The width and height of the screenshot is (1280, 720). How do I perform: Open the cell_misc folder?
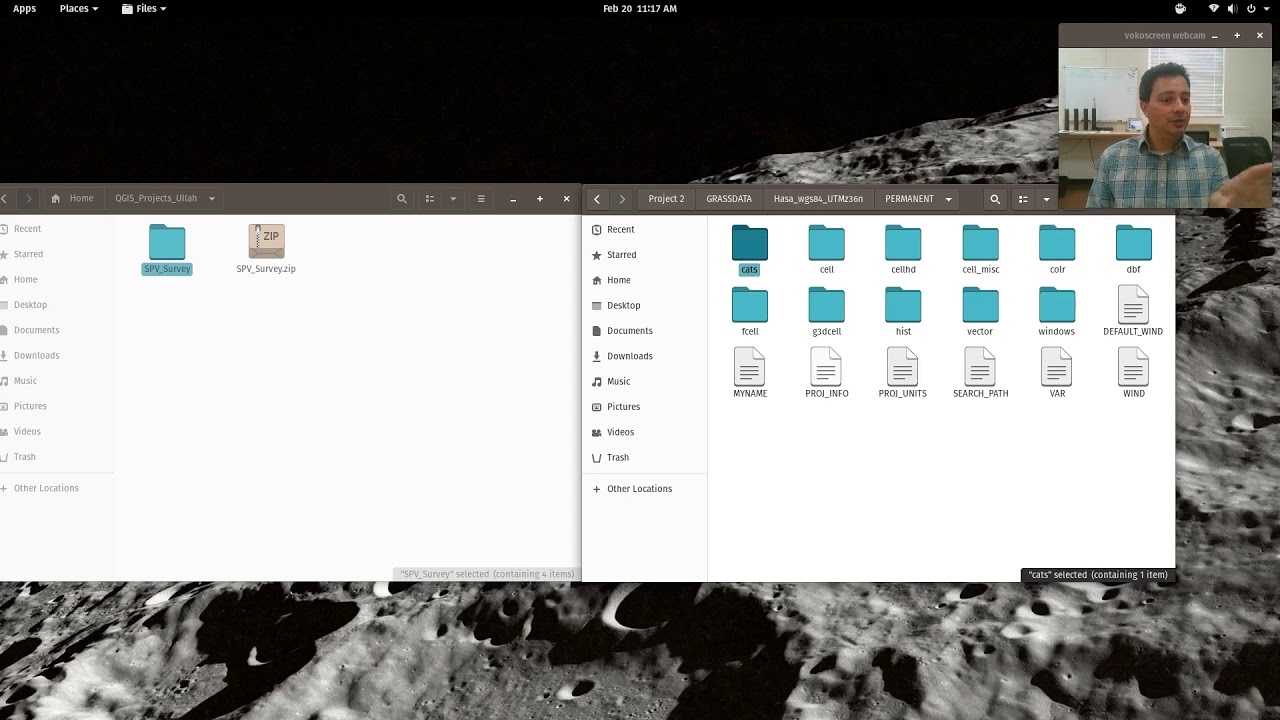pyautogui.click(x=980, y=250)
